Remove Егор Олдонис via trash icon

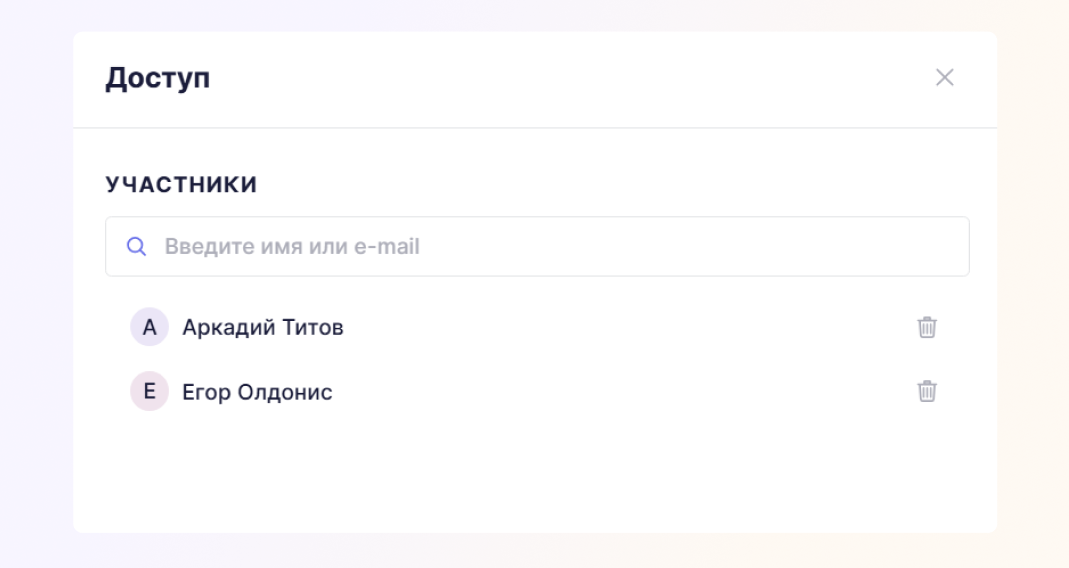tap(927, 391)
